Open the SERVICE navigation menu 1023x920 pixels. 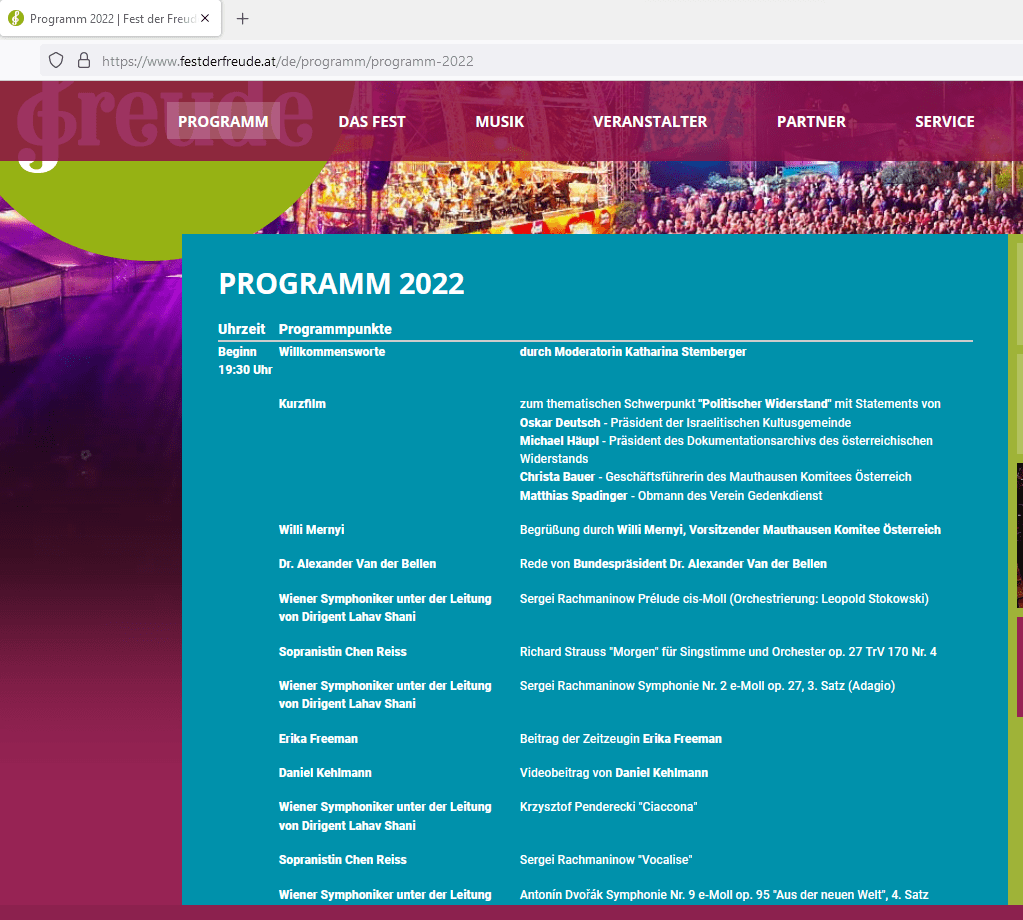[944, 122]
